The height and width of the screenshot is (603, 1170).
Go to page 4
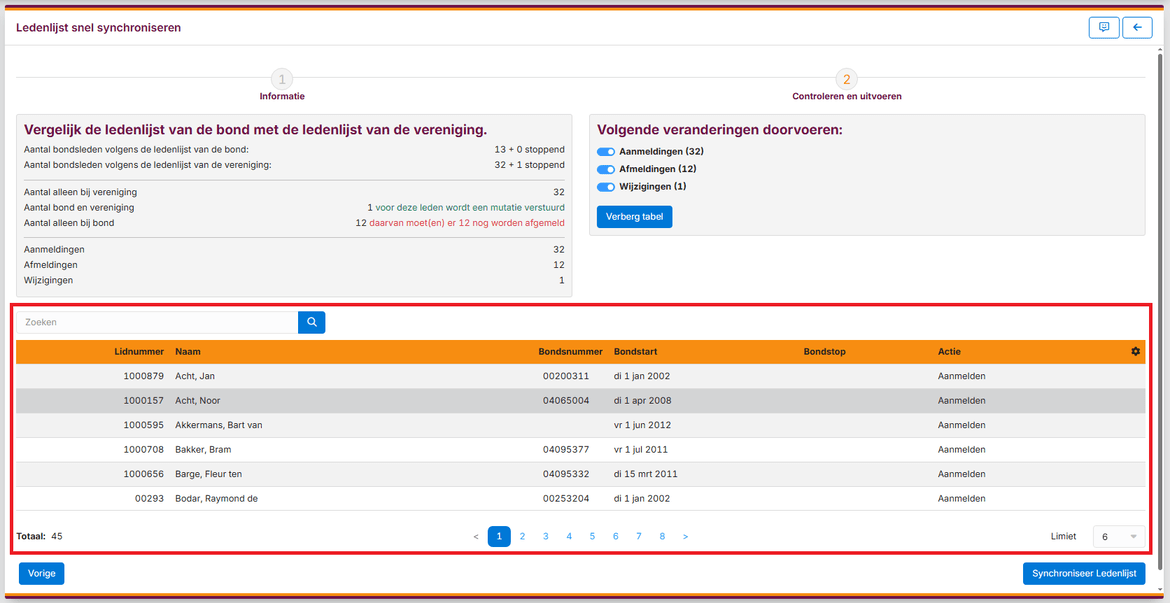click(x=569, y=537)
